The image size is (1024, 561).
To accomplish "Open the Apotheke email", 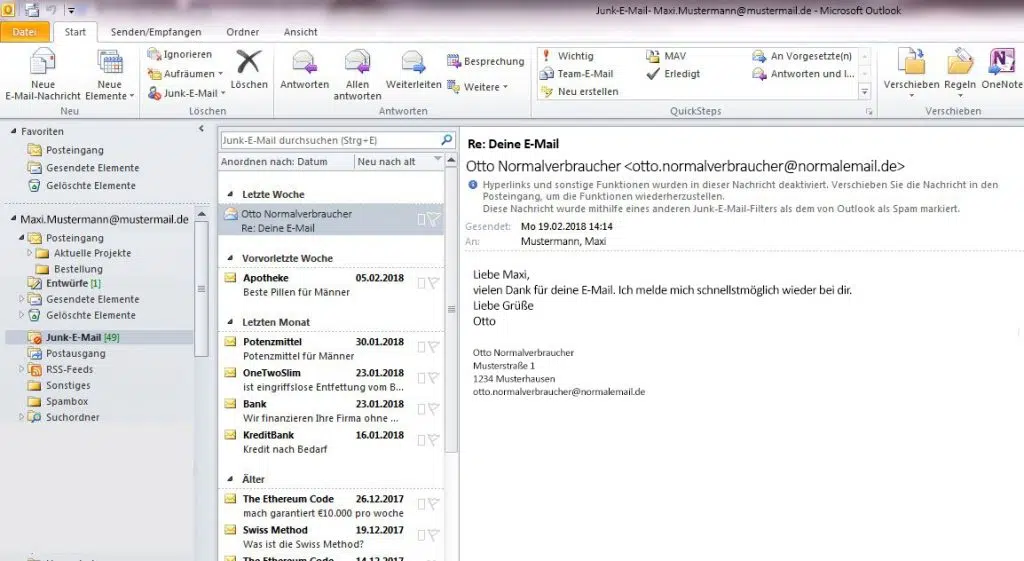I will point(331,285).
